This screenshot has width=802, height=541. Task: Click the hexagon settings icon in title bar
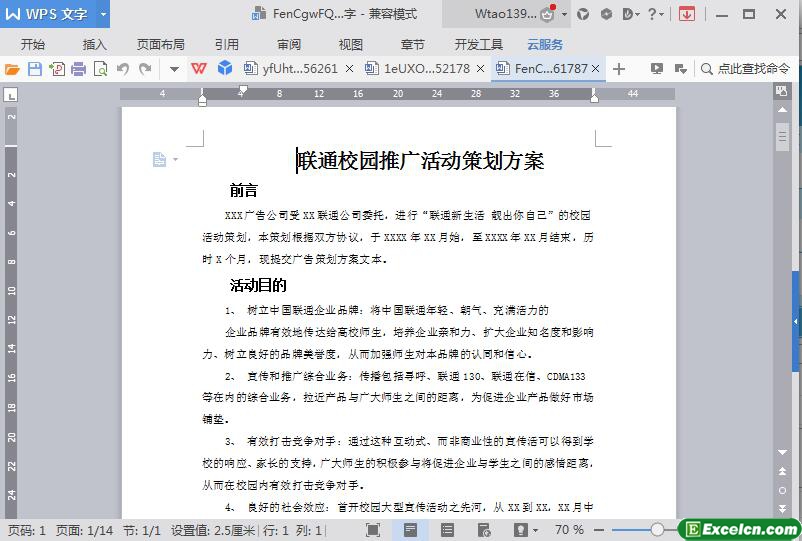point(607,14)
